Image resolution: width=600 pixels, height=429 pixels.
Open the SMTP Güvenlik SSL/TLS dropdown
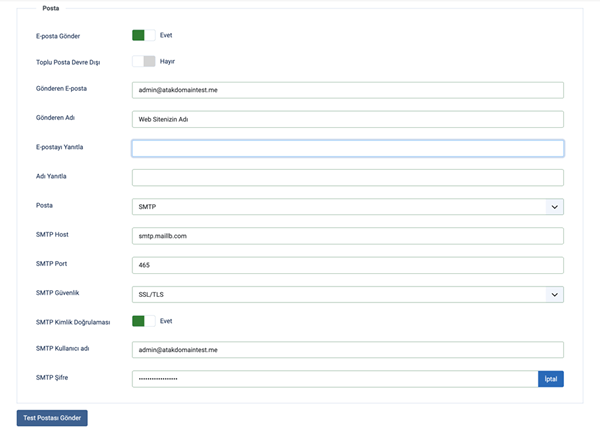point(347,294)
